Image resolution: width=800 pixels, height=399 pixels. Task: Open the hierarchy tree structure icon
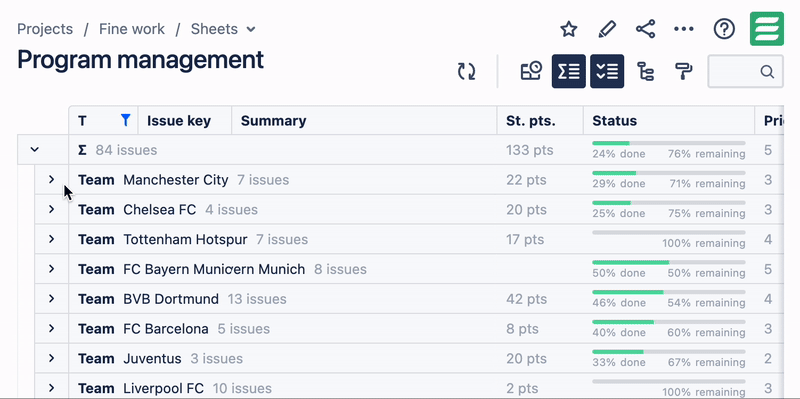[645, 71]
